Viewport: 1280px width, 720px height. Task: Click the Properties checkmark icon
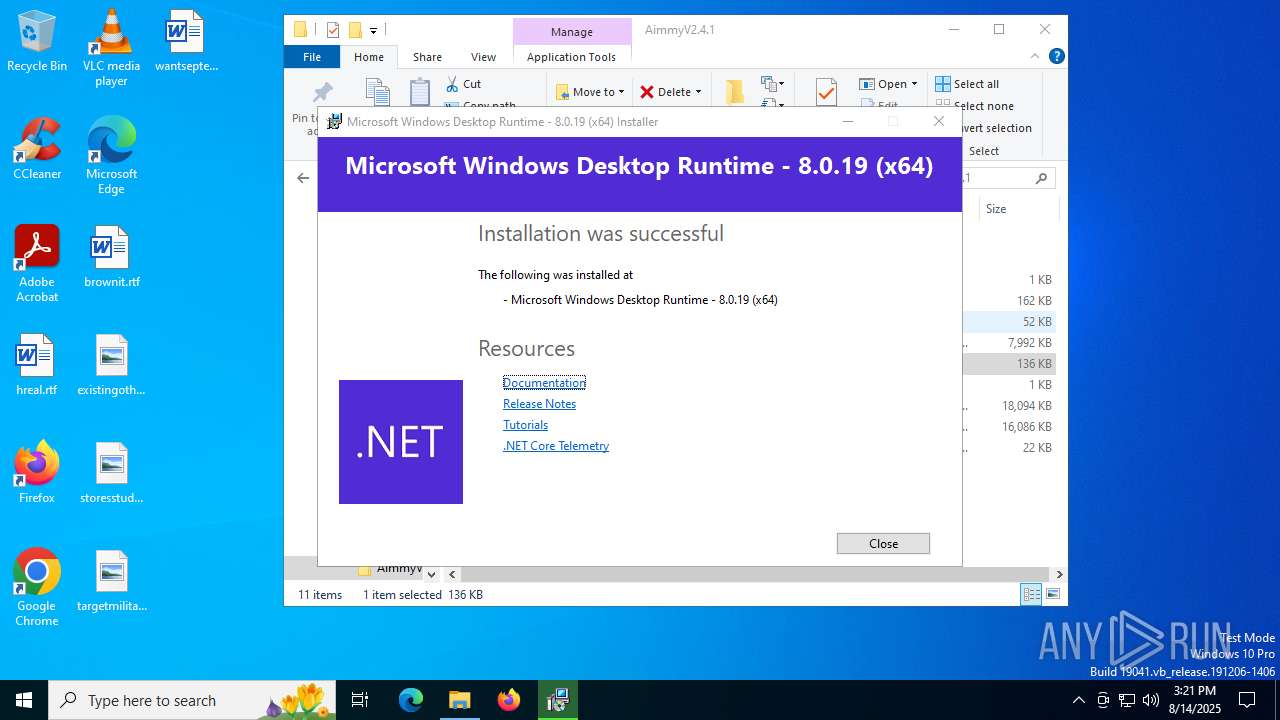tap(826, 92)
